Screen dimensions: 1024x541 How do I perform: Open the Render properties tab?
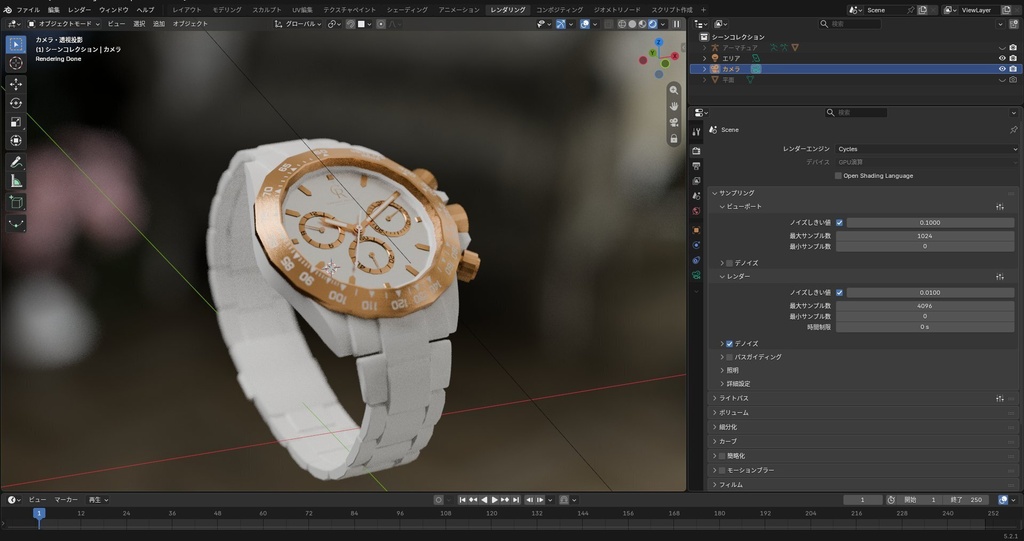tap(696, 151)
